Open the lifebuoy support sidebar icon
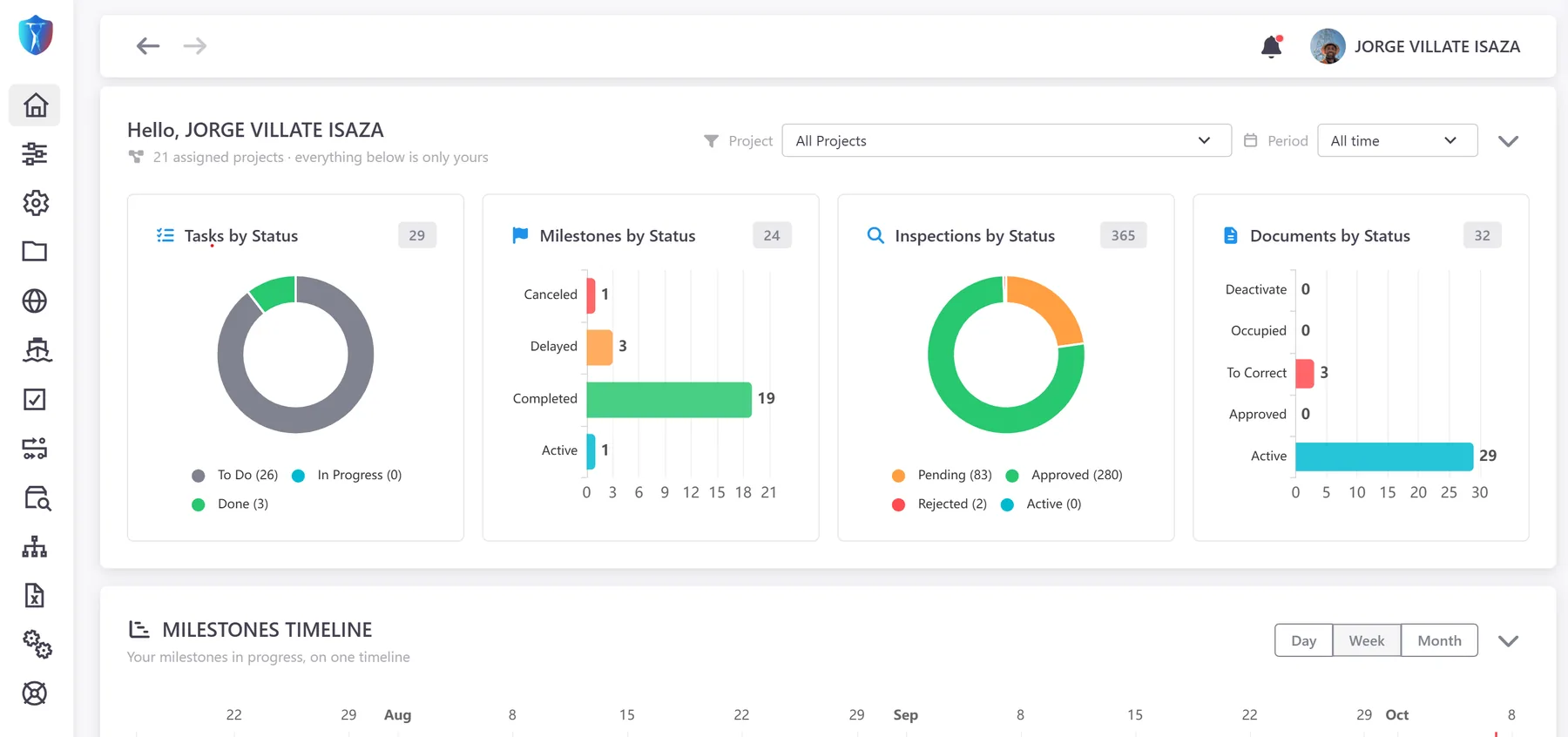Screen dimensions: 1568x737 [35, 693]
